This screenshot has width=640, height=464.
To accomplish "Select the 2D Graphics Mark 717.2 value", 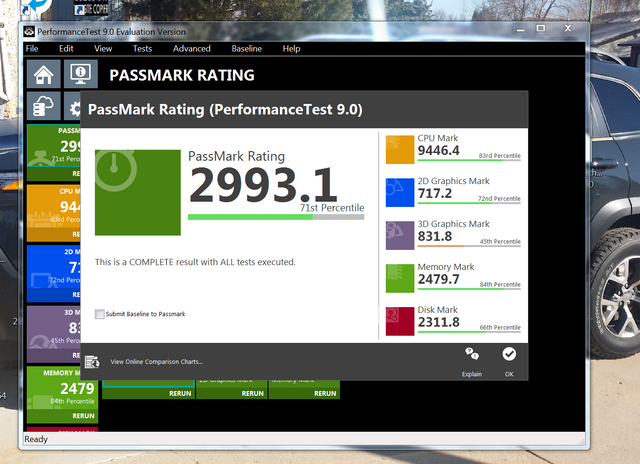I will tap(435, 193).
